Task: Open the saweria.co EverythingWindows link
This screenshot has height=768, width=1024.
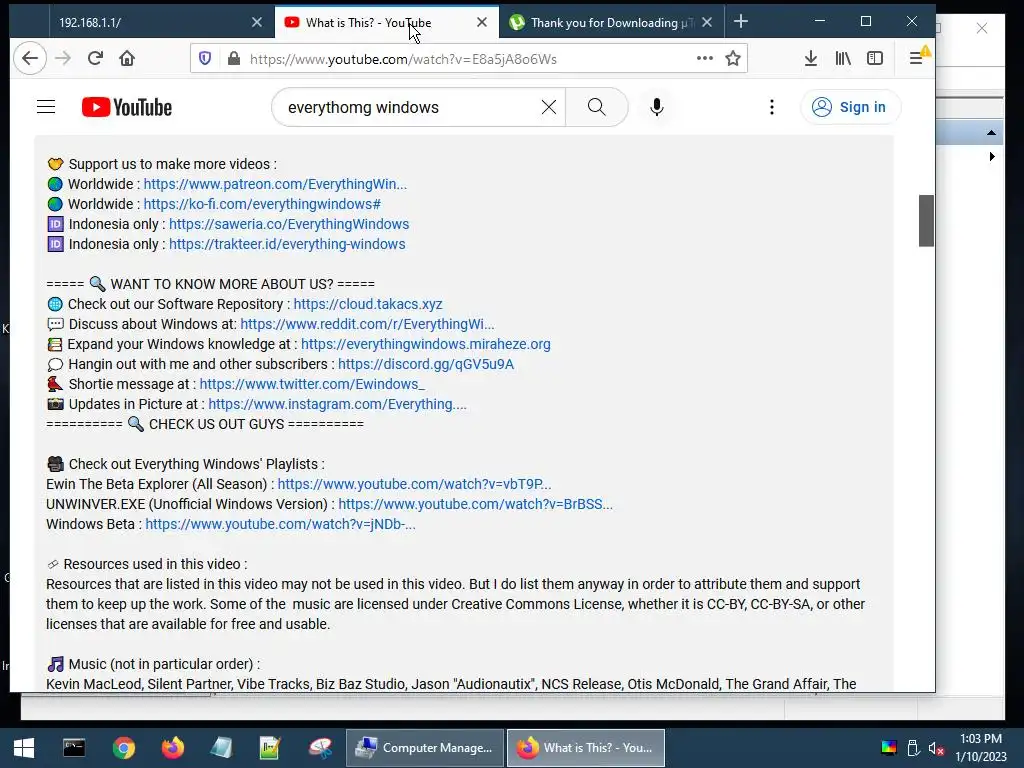Action: pyautogui.click(x=289, y=224)
